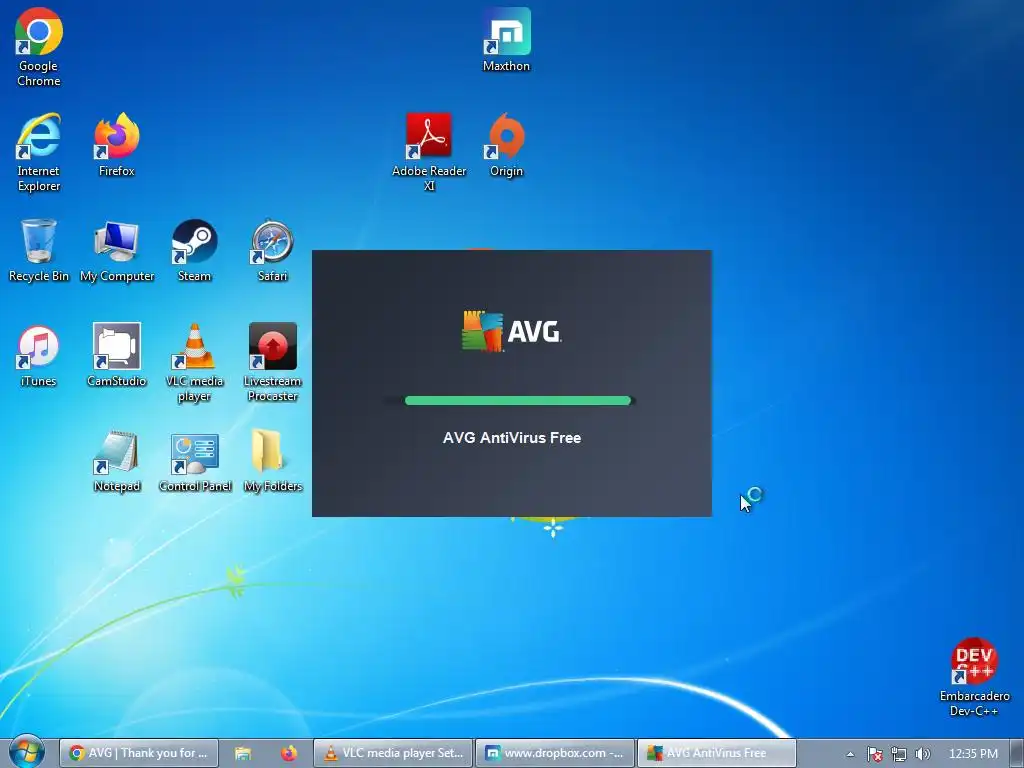Screen dimensions: 1024x768
Task: Select the AVG AntiVirus Free taskbar item
Action: [716, 753]
